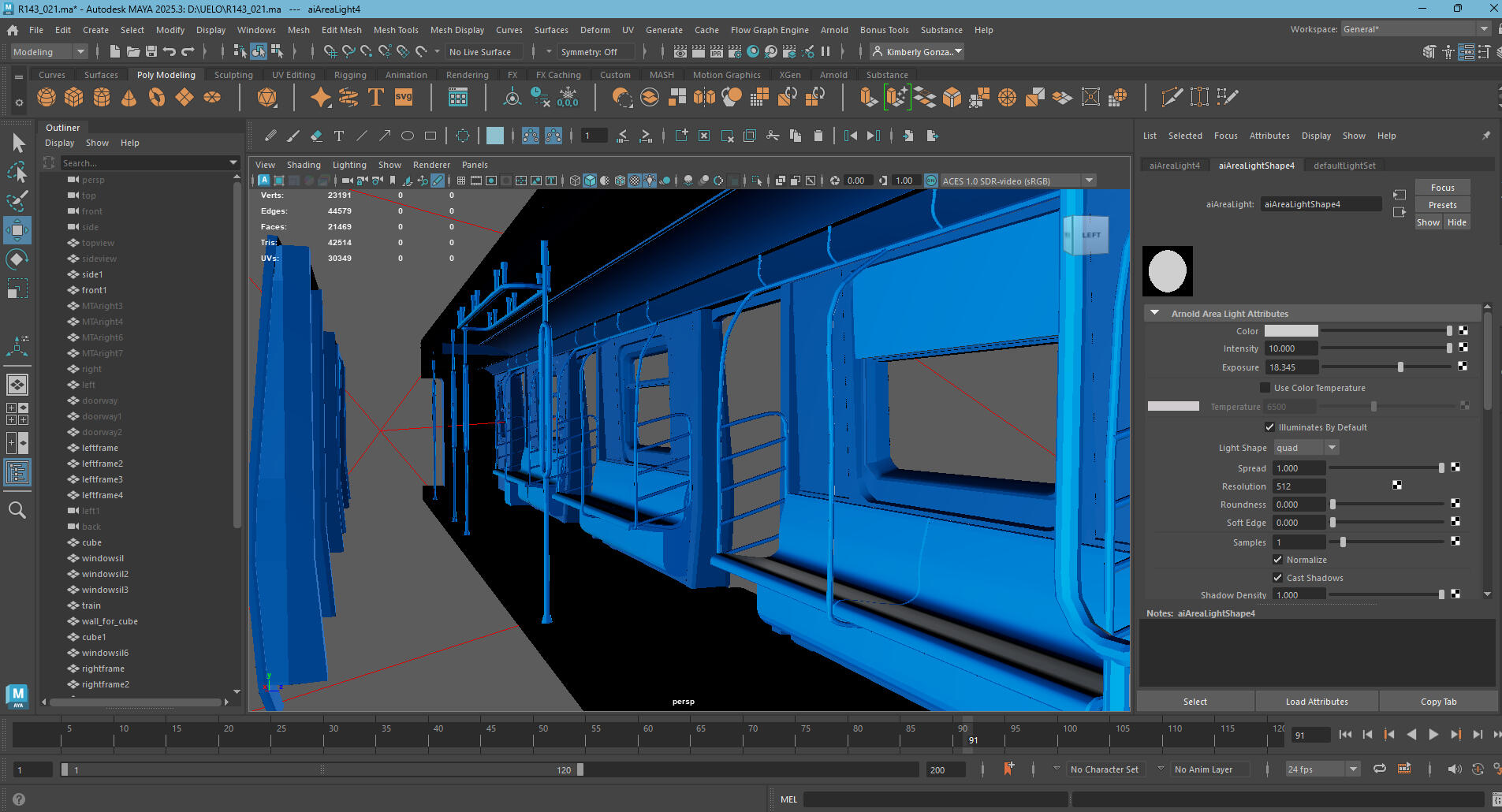Open the Mesh Tools menu
This screenshot has height=812, width=1502.
tap(396, 30)
